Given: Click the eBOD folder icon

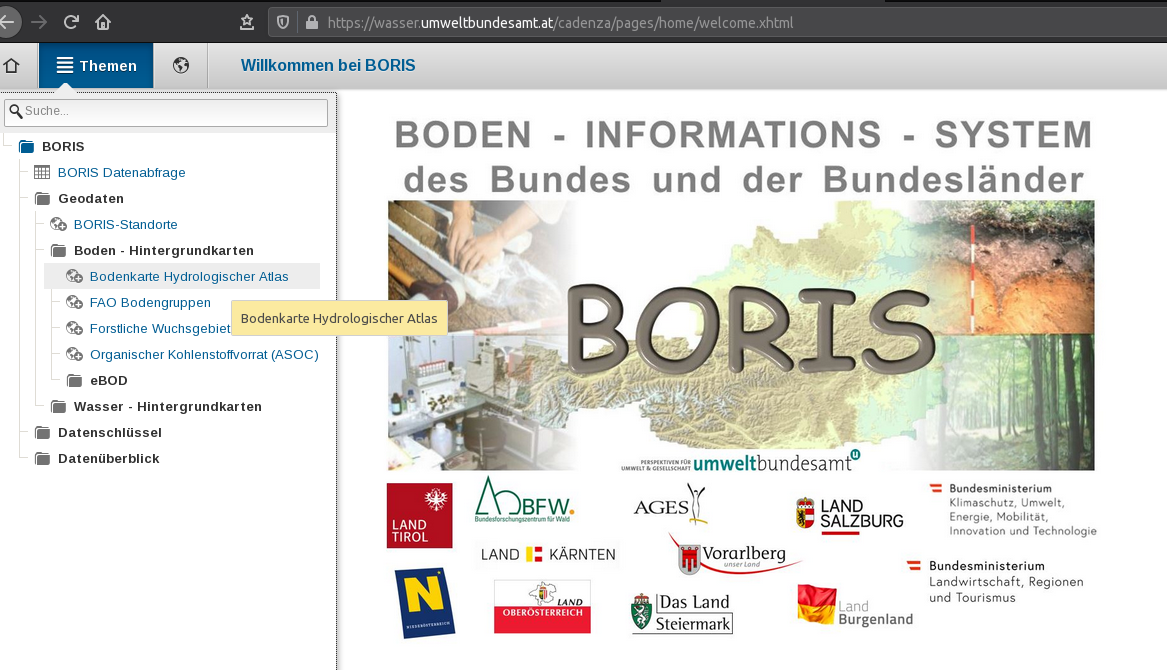Looking at the screenshot, I should coord(74,381).
